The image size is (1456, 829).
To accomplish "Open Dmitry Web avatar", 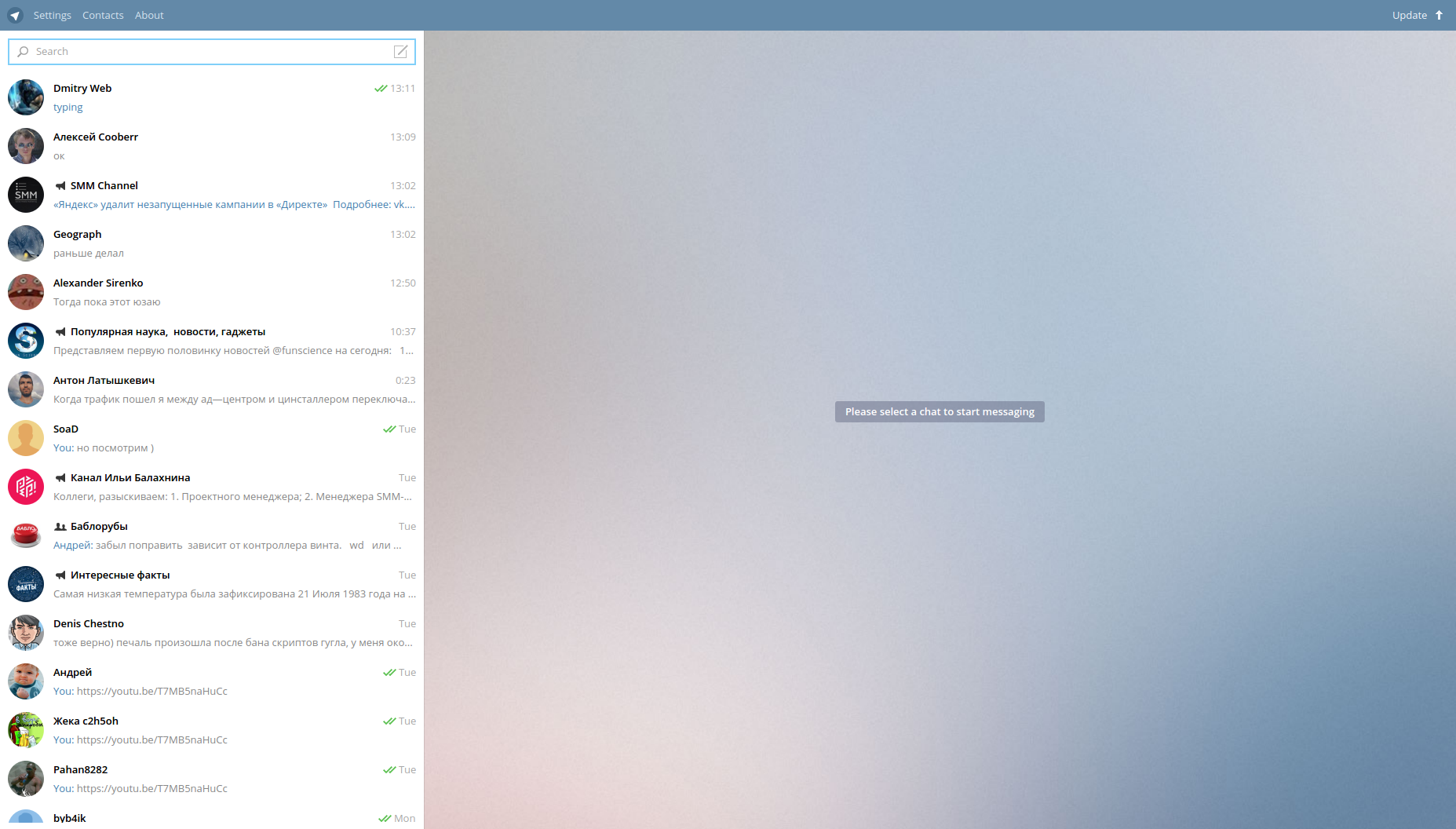I will (x=26, y=97).
